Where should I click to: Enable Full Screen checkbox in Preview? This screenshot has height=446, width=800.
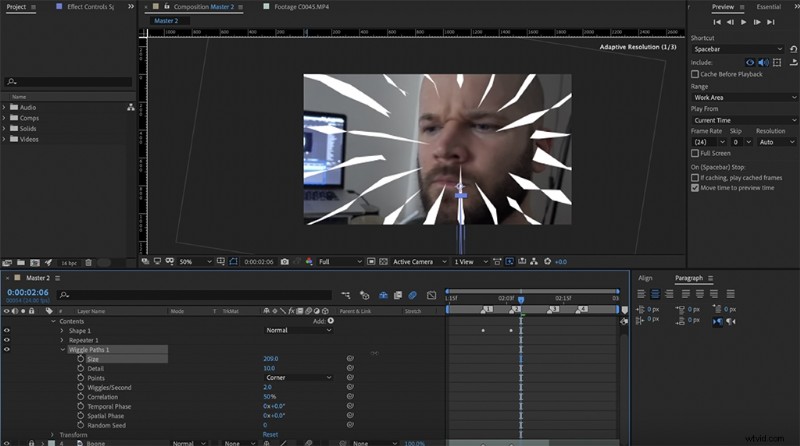pos(695,153)
